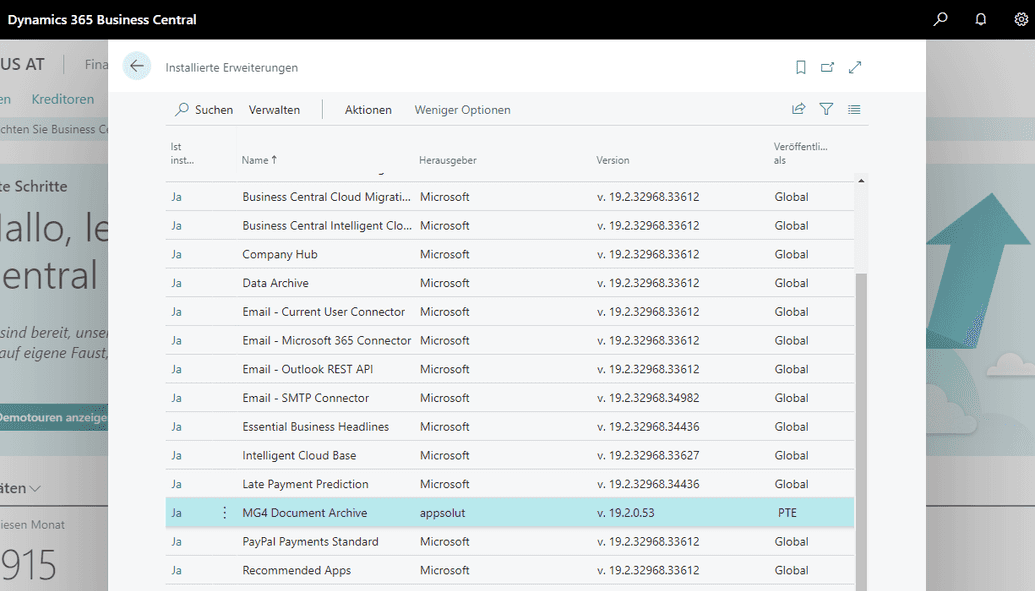Click the bookmark icon in page header
1035x591 pixels.
tap(800, 67)
